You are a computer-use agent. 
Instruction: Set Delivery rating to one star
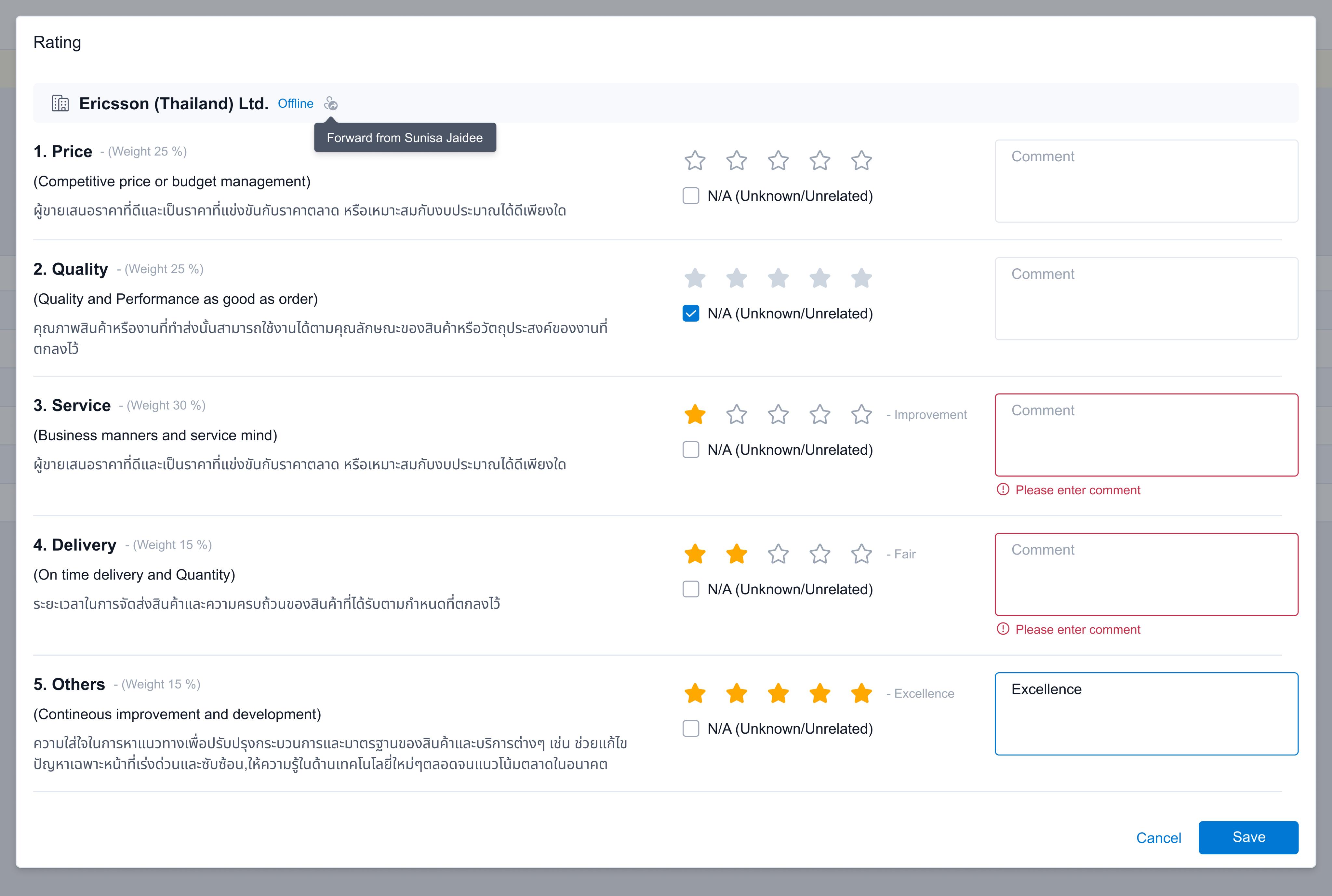coord(695,554)
